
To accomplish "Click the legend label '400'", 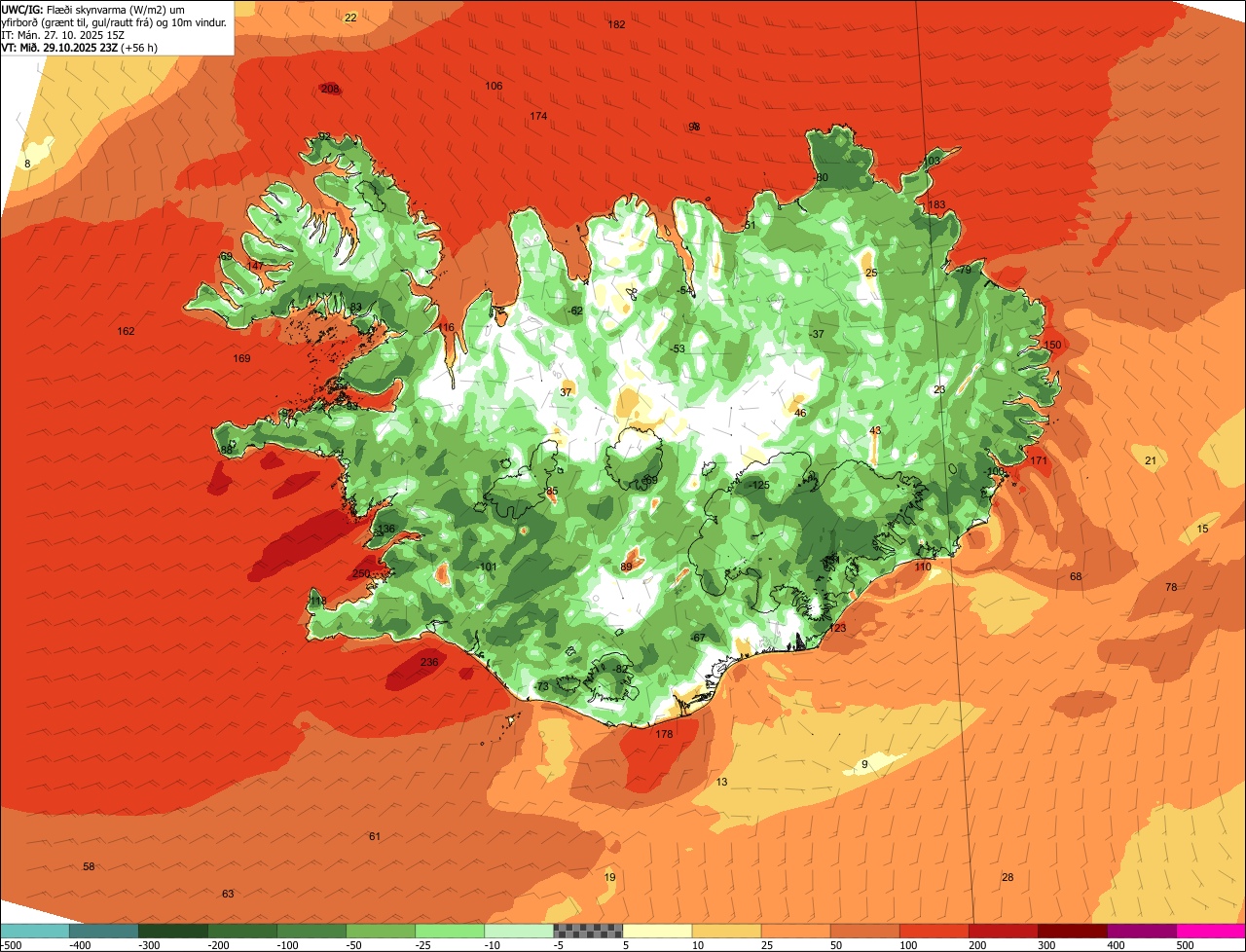I will point(1117,945).
